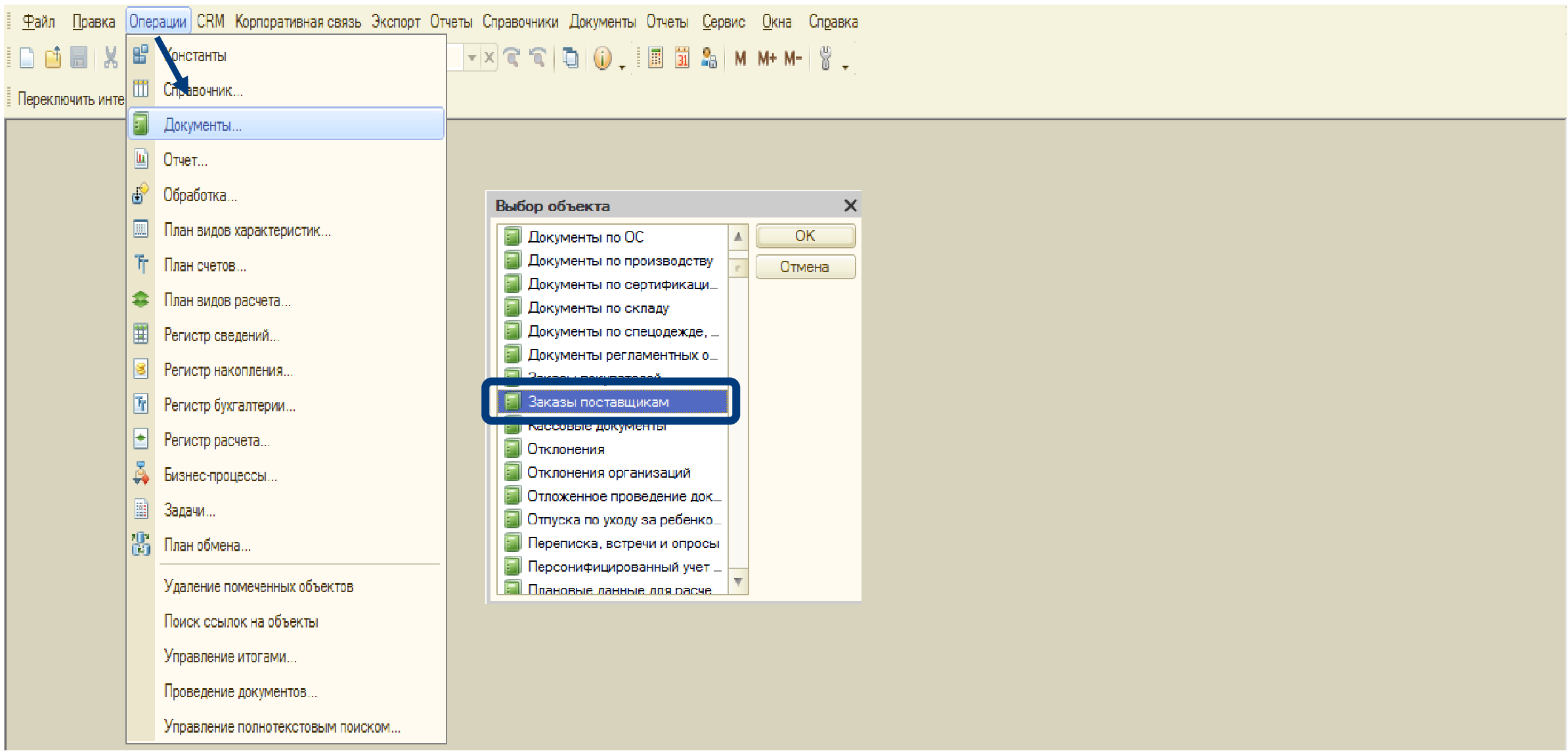1568x751 pixels.
Task: Choose Регистр сведений... from Операции menu
Action: coord(221,335)
